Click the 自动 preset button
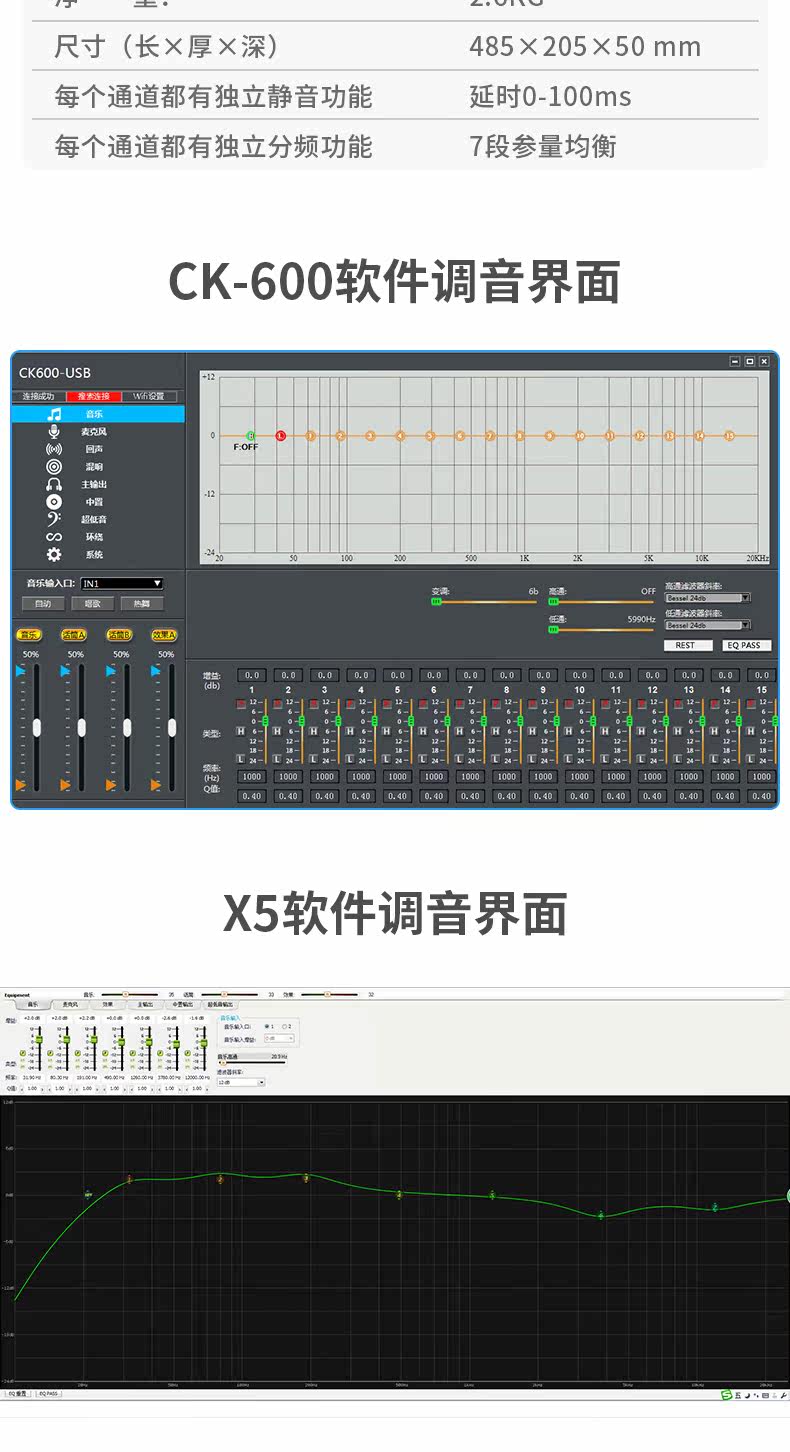Image resolution: width=790 pixels, height=1452 pixels. (43, 604)
